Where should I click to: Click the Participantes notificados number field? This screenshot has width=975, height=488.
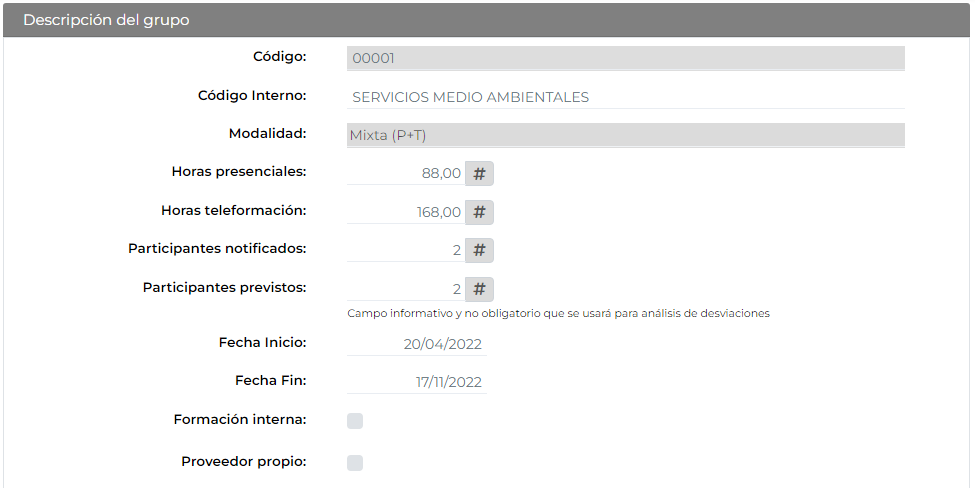[x=405, y=250]
